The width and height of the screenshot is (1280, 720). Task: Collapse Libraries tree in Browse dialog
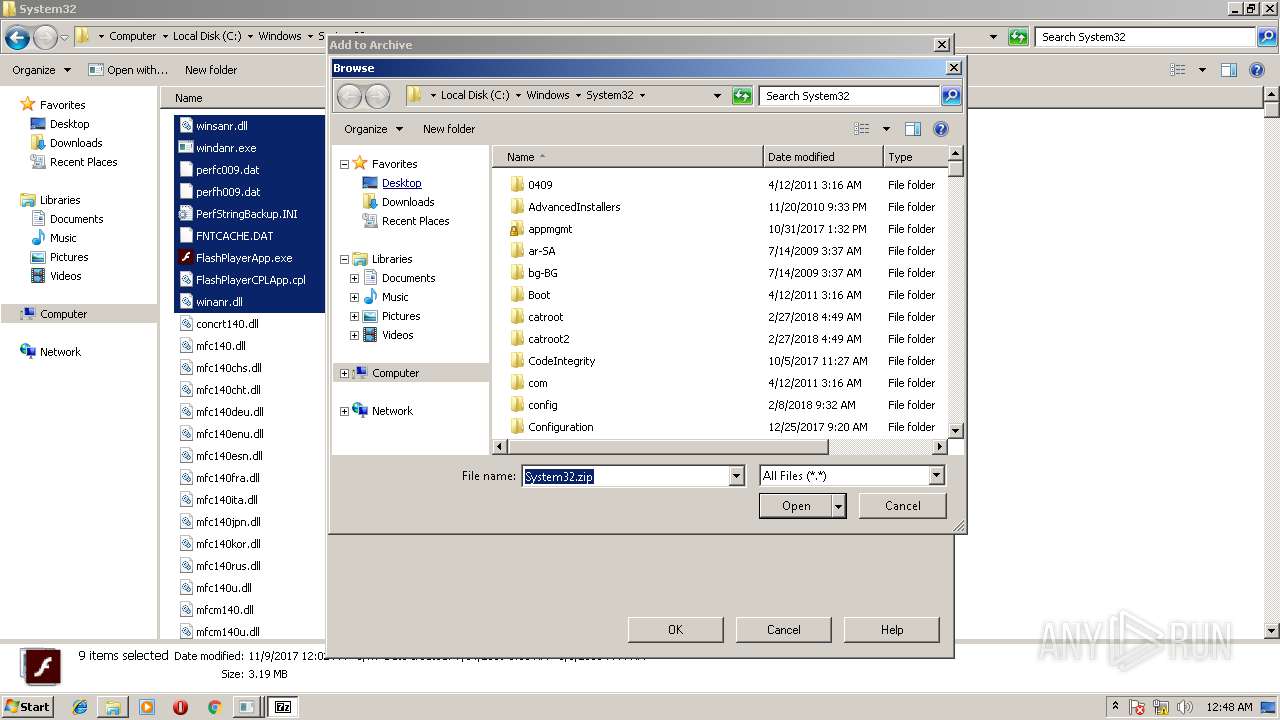click(344, 259)
